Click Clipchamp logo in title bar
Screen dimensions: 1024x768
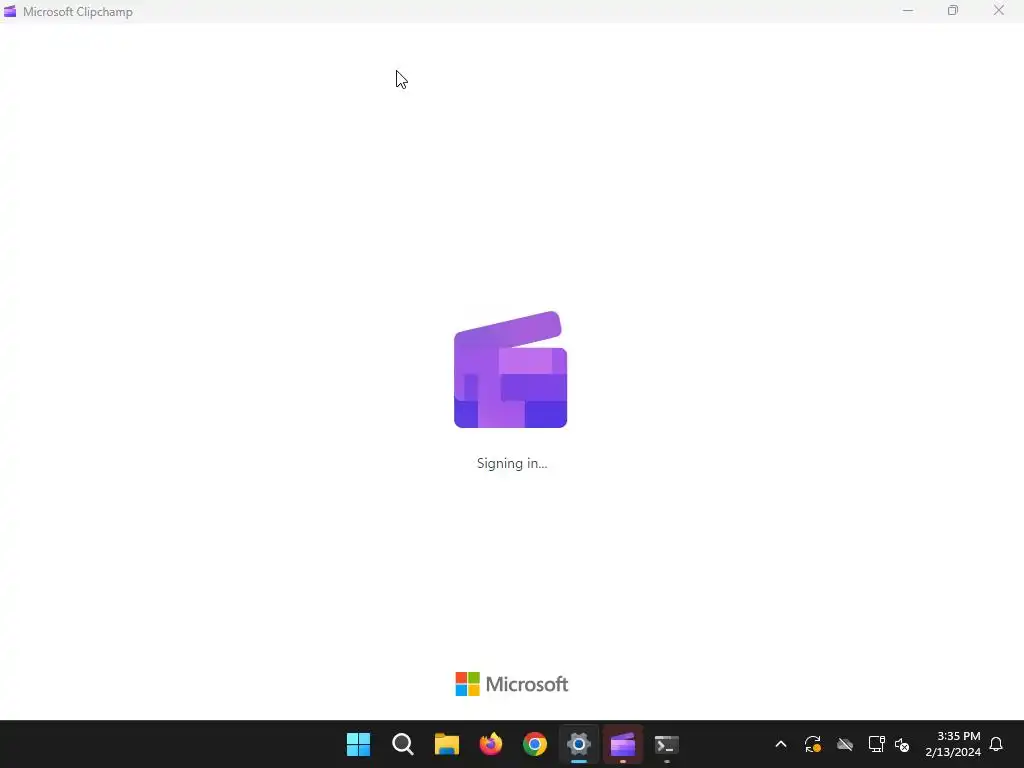[10, 11]
